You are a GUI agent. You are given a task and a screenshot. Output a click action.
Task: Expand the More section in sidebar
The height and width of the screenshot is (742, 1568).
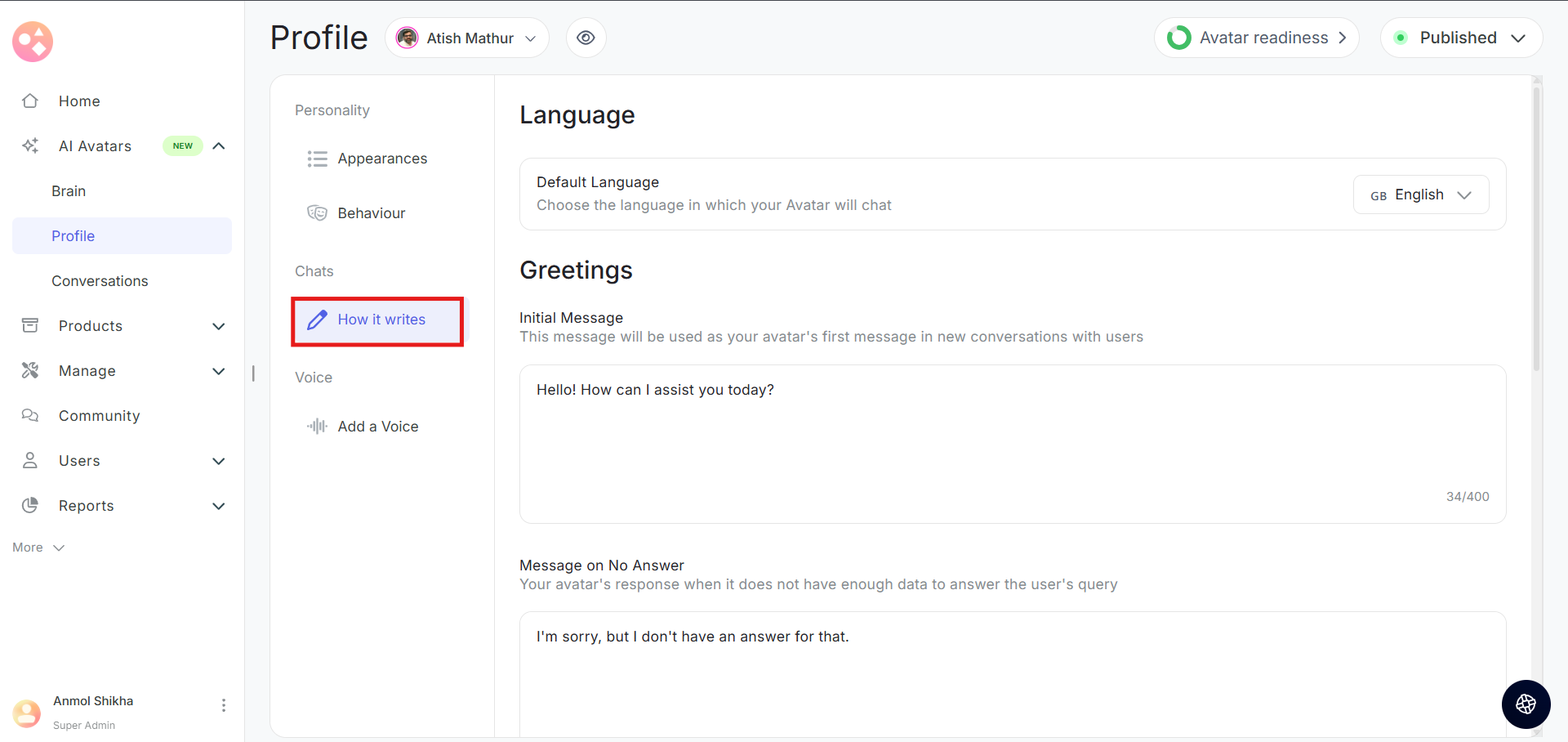click(38, 548)
